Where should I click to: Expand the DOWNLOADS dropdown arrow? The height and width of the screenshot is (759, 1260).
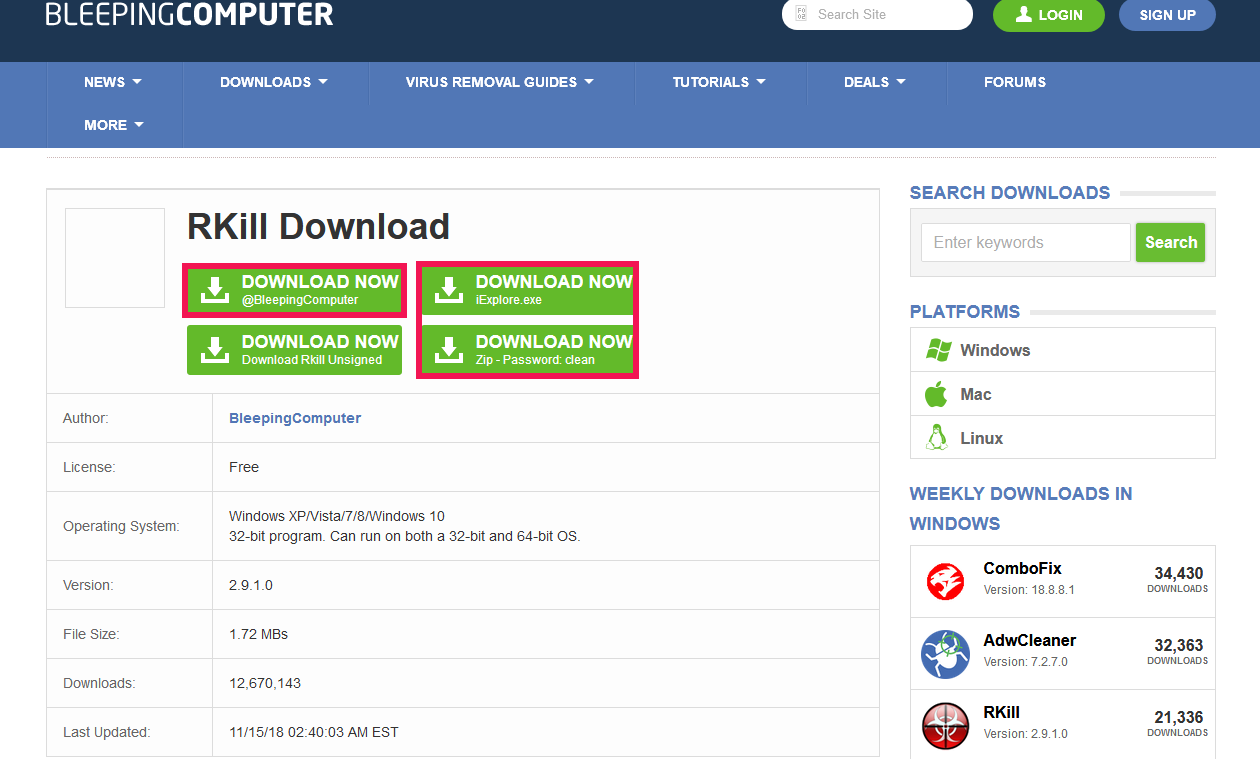323,82
